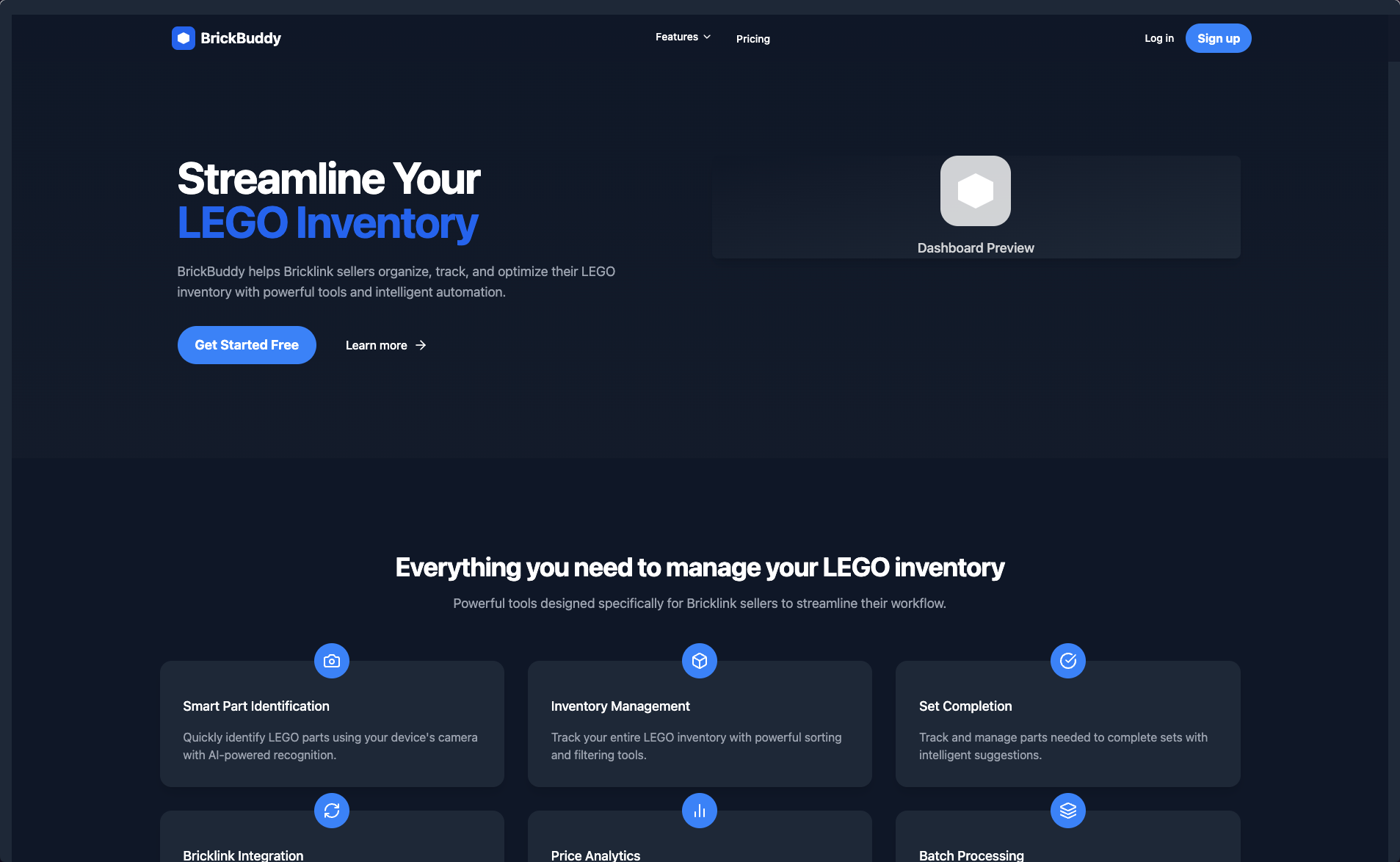This screenshot has width=1400, height=862.
Task: Select the Inventory Management heading
Action: pos(620,706)
